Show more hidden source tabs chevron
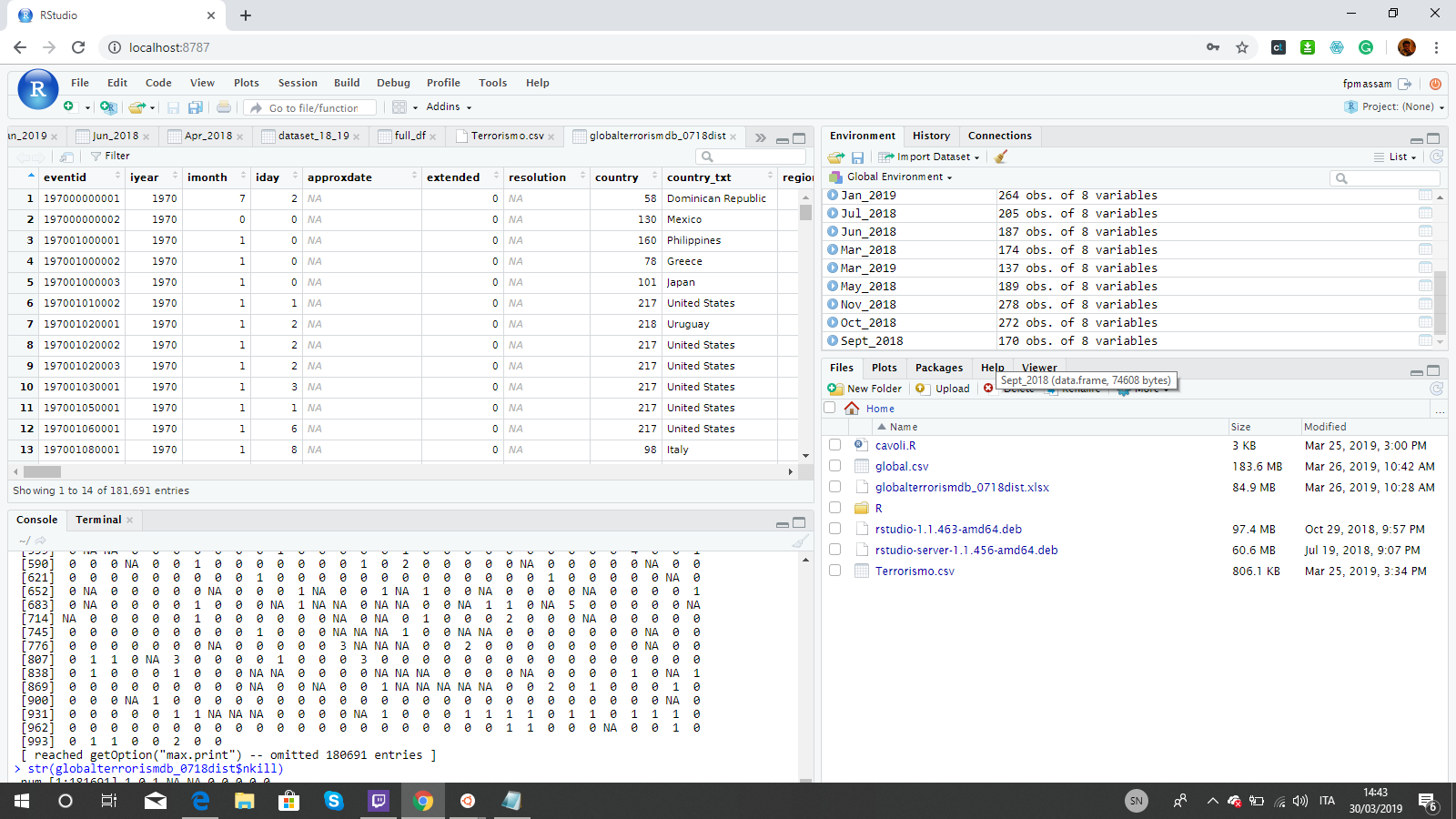The height and width of the screenshot is (819, 1456). [x=760, y=138]
